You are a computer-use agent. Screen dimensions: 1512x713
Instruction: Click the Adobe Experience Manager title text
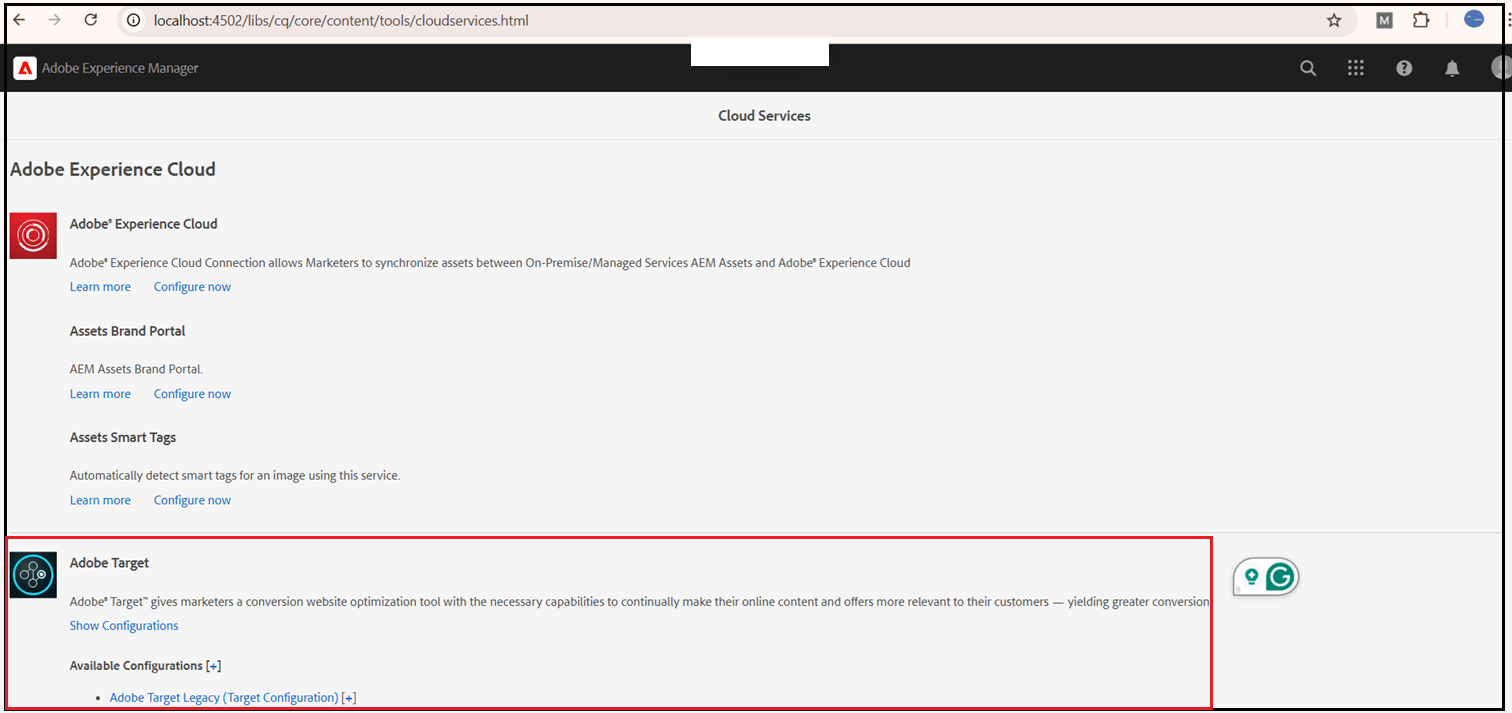tap(120, 68)
